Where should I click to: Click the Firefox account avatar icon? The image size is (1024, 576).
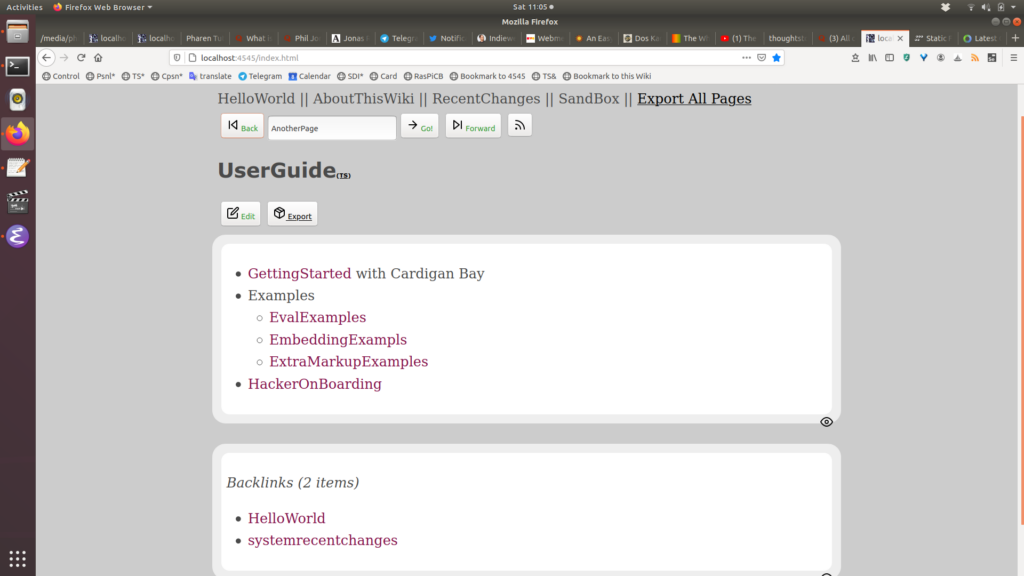click(940, 57)
